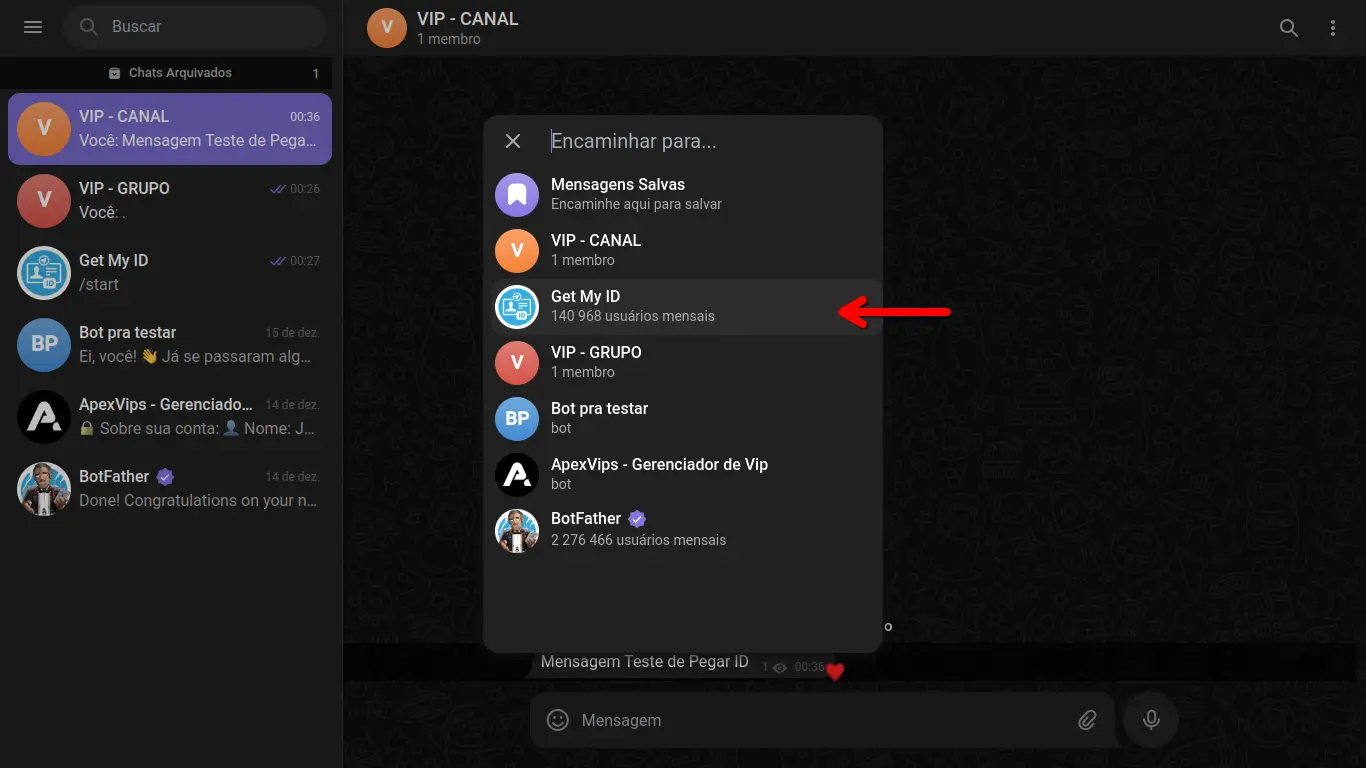Click ApexVips avatar in sidebar
The width and height of the screenshot is (1366, 768).
tap(44, 416)
